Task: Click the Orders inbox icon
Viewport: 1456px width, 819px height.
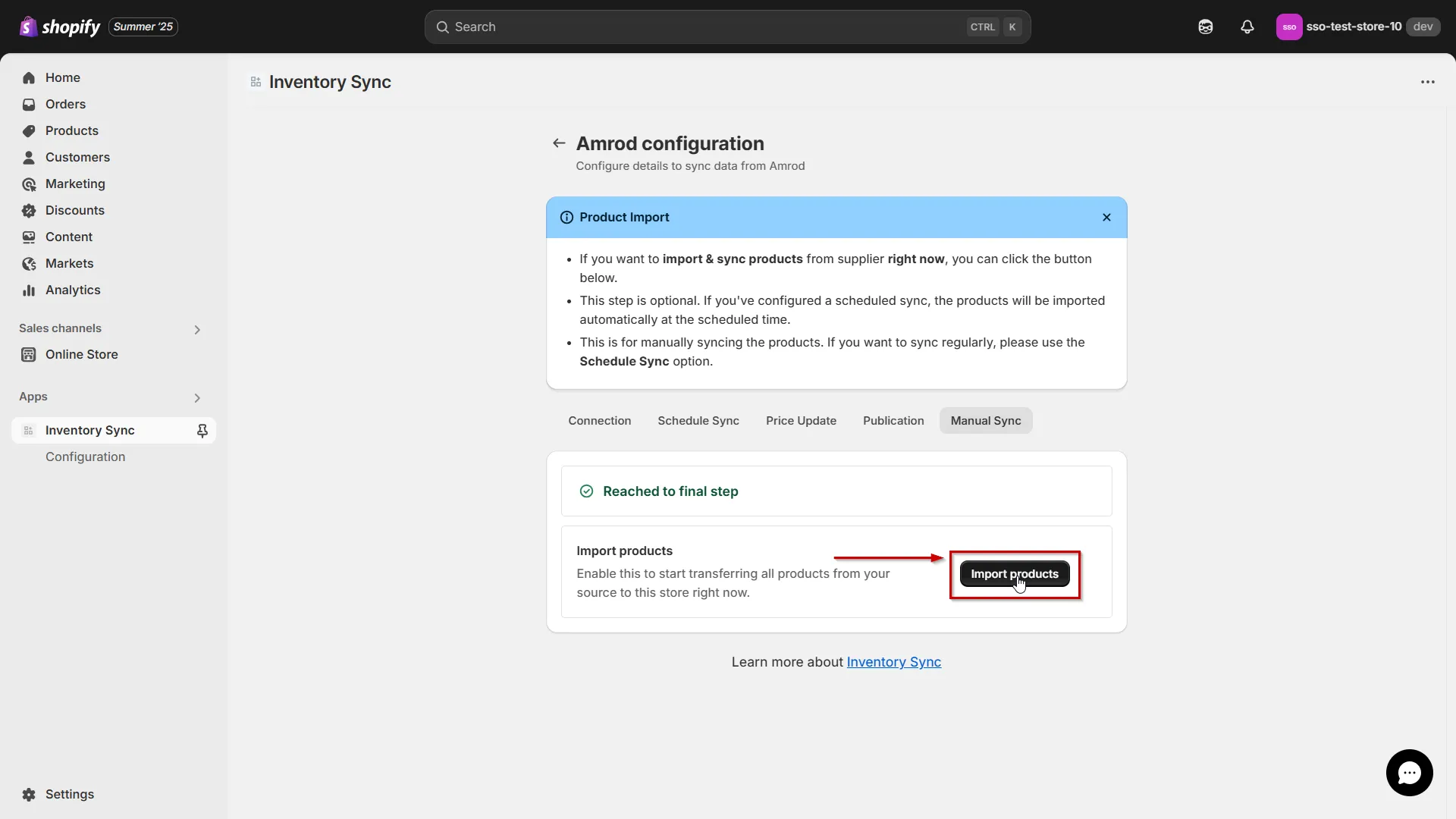Action: (x=29, y=104)
